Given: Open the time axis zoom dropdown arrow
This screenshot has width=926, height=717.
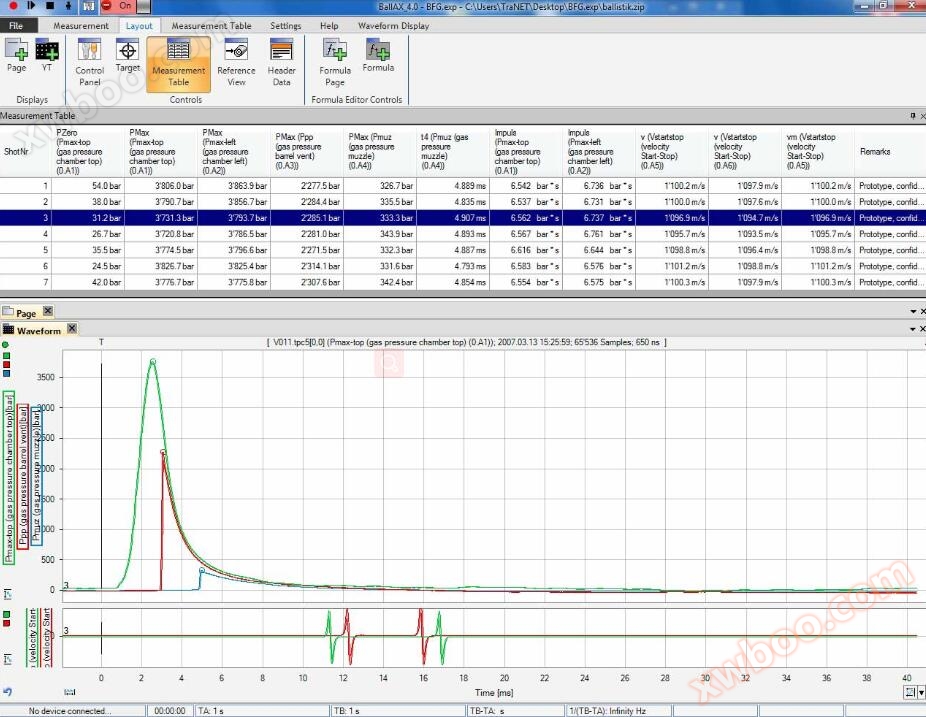Looking at the screenshot, I should (x=920, y=691).
